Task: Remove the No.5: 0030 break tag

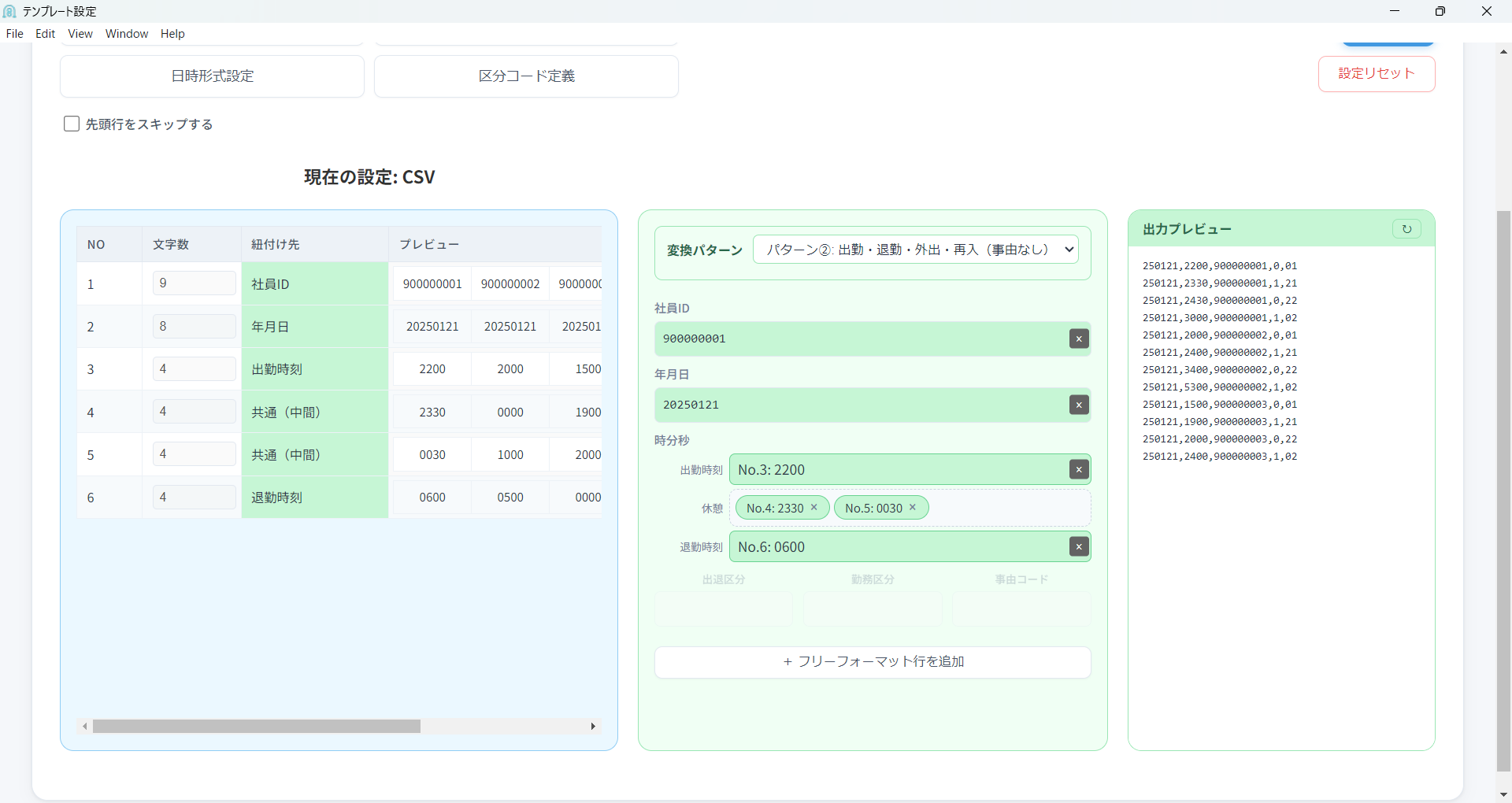Action: [913, 507]
